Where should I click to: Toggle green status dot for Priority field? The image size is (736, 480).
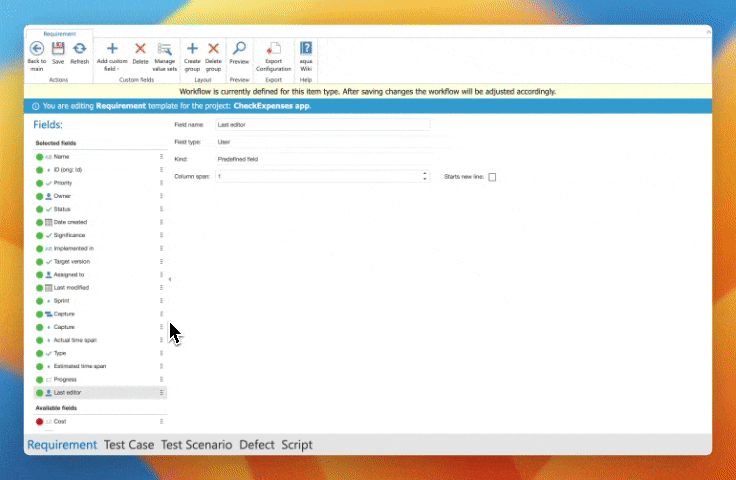click(x=40, y=183)
